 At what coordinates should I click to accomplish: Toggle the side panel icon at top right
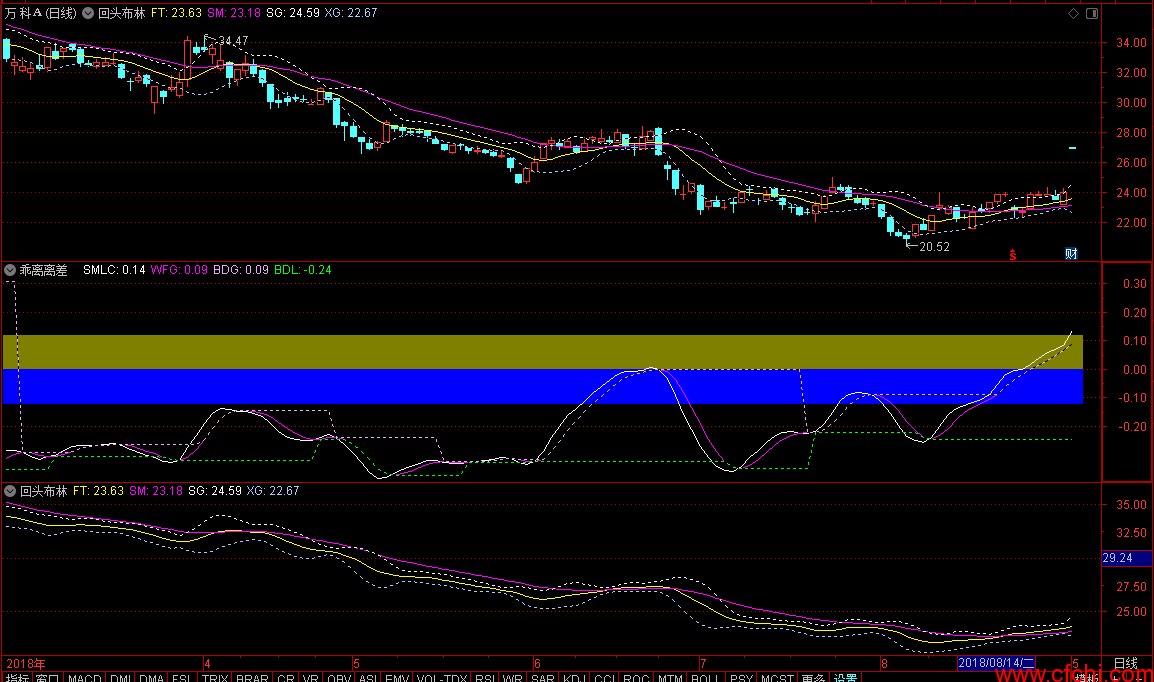point(1090,14)
